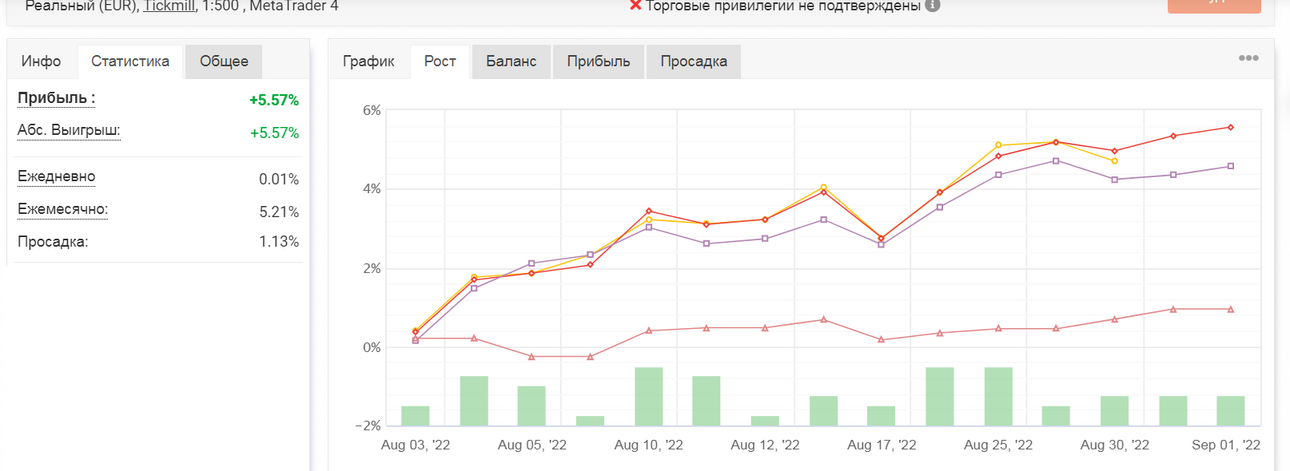
Task: Open the Общее tab
Action: click(224, 61)
